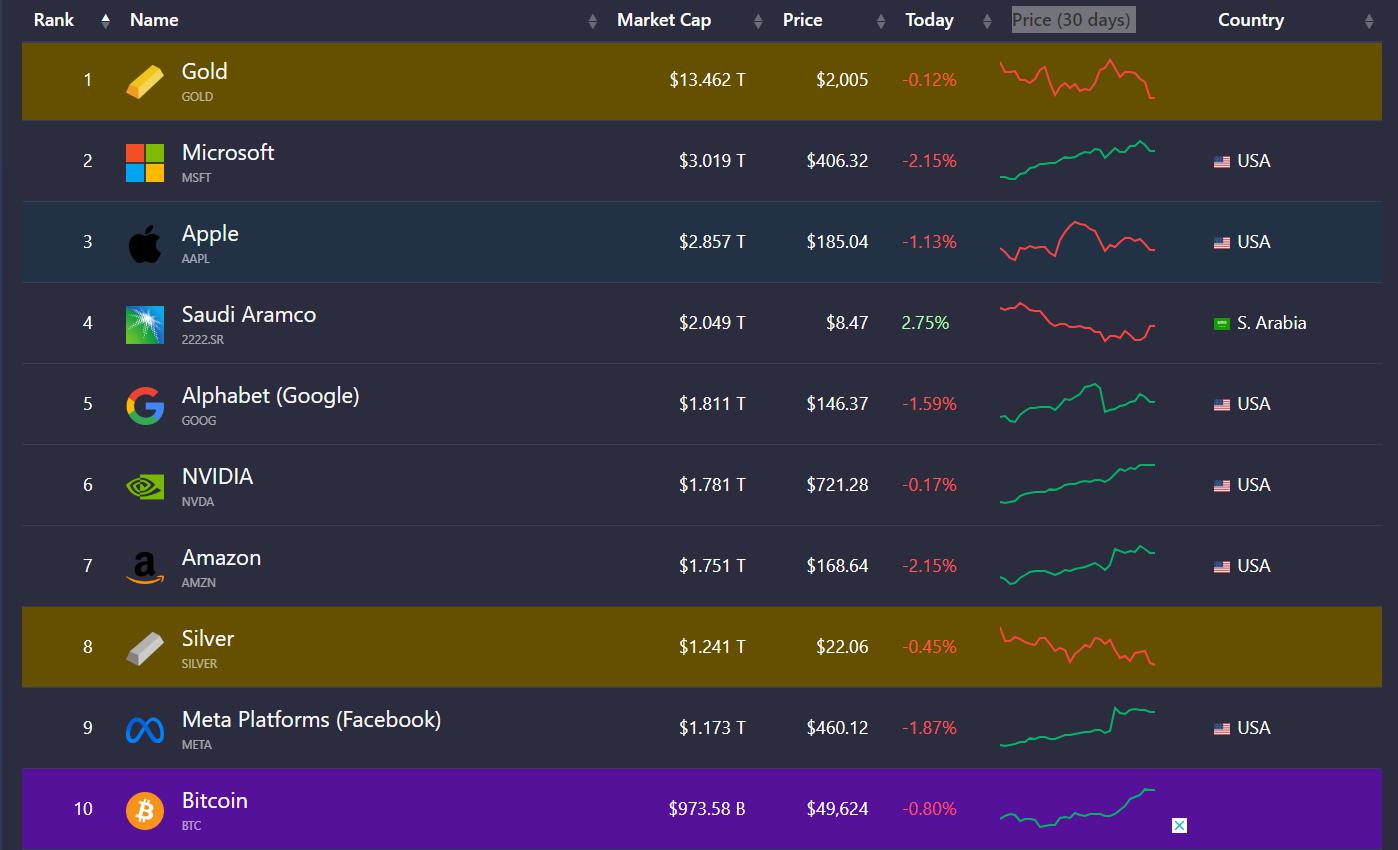This screenshot has width=1398, height=850.
Task: Click the $2.857 T market cap value
Action: point(712,242)
